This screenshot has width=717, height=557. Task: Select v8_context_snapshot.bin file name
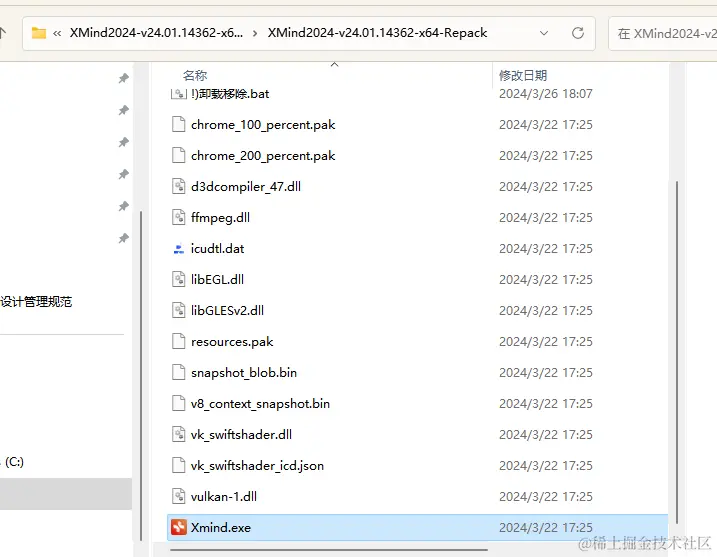coord(260,404)
